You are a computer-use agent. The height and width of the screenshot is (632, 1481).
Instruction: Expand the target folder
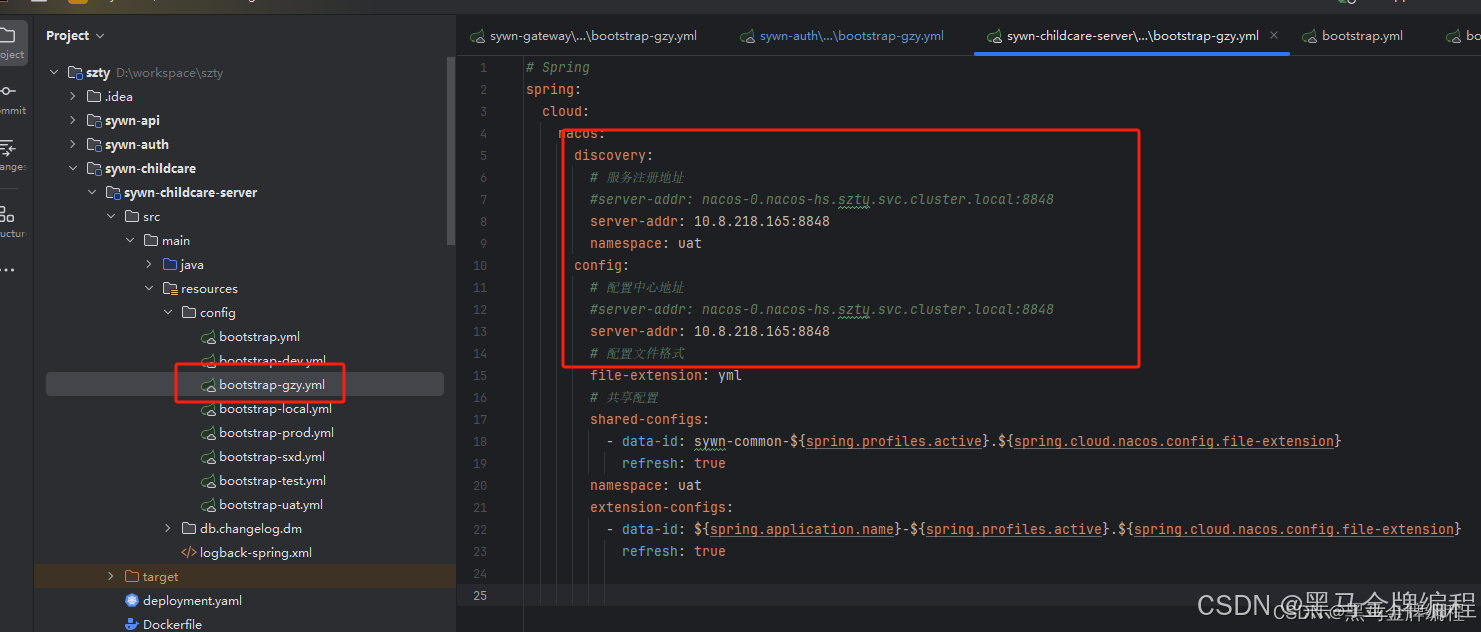[x=111, y=576]
